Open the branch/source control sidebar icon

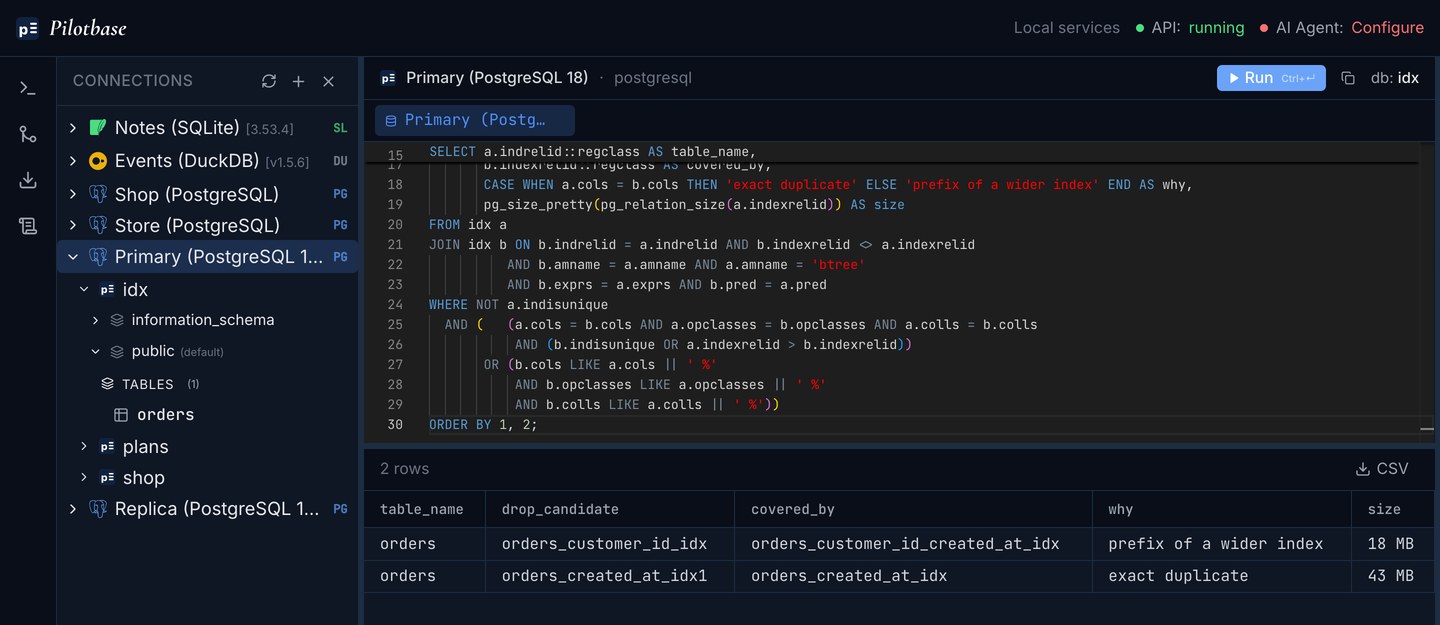(x=28, y=134)
